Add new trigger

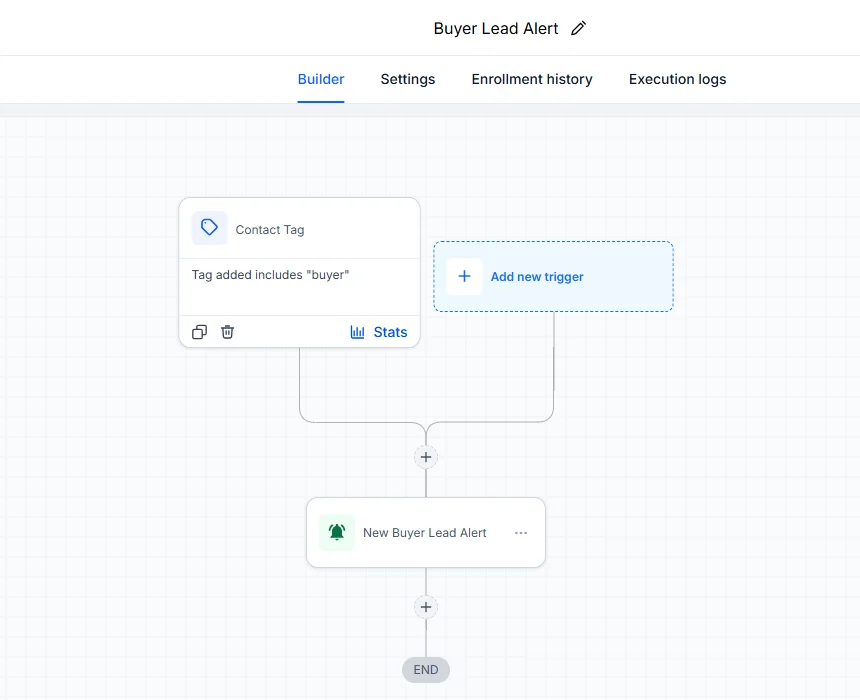553,276
